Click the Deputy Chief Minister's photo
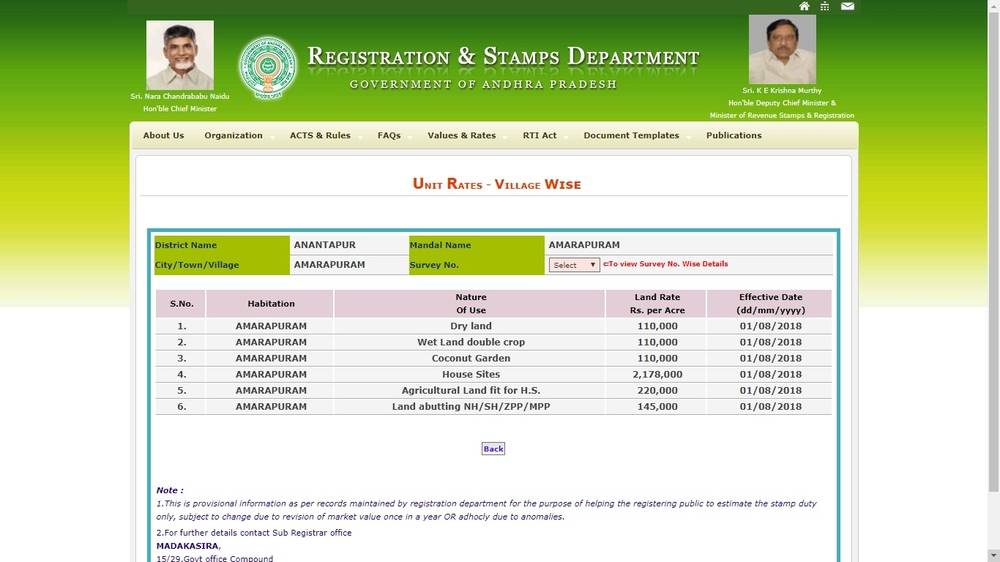Screen dimensions: 1000x562 click(x=782, y=50)
